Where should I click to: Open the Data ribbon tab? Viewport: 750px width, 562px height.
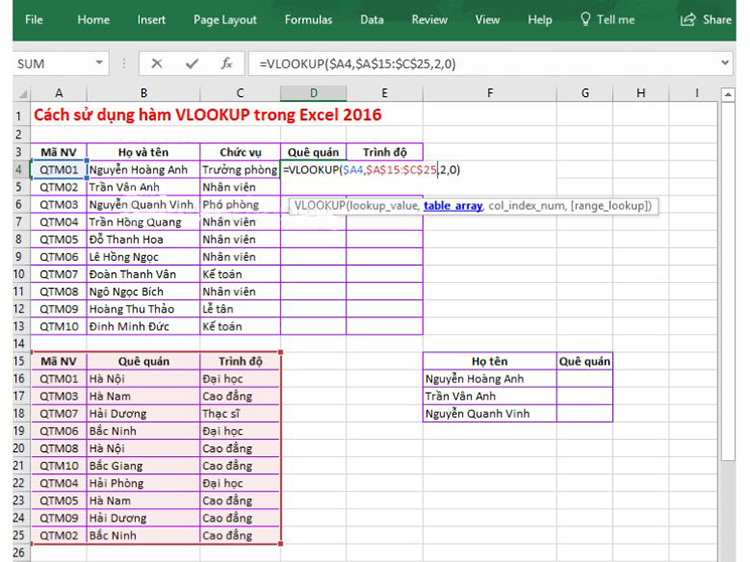[x=372, y=20]
